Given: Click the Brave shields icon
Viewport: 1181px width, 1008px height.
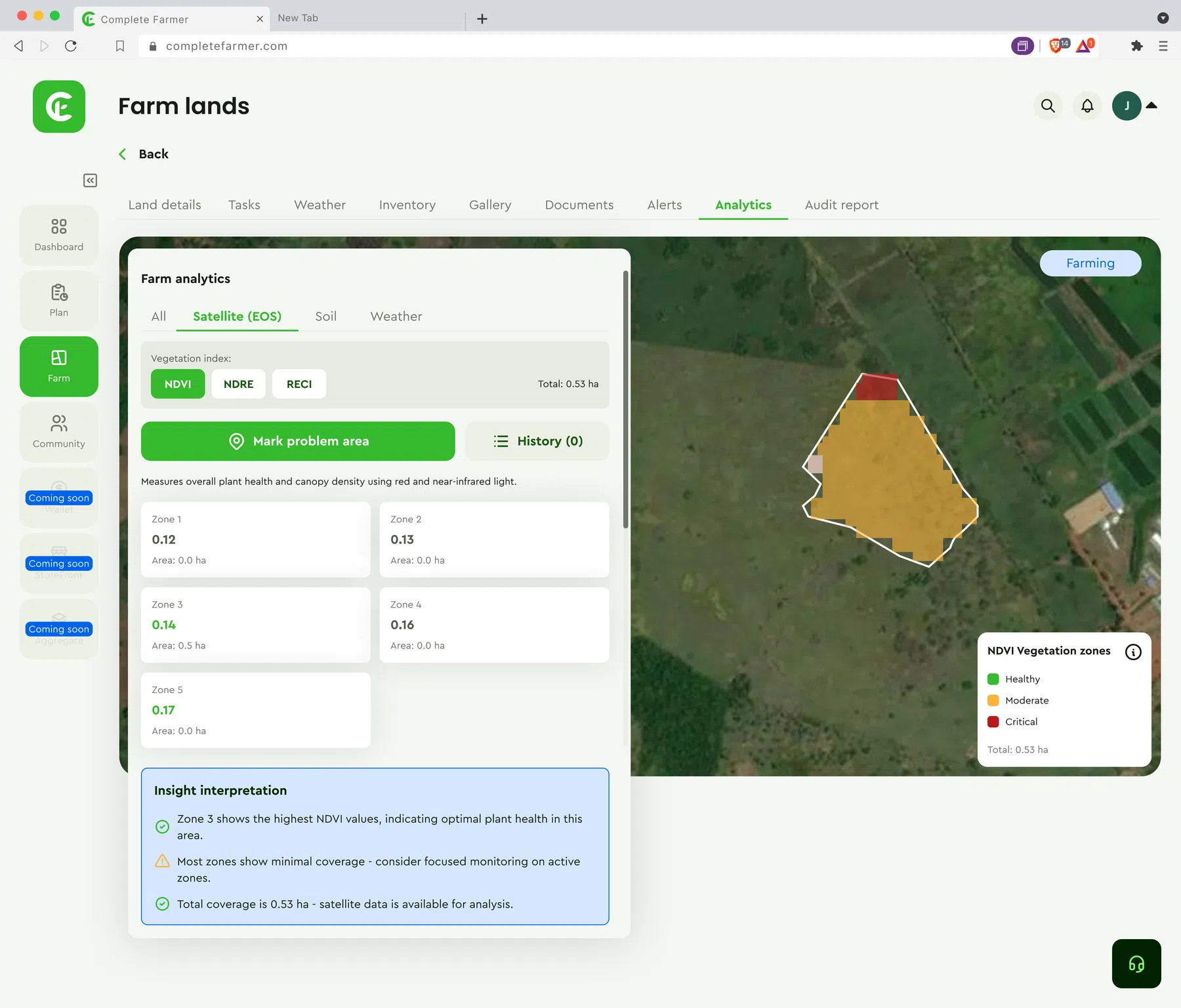Looking at the screenshot, I should click(1057, 45).
